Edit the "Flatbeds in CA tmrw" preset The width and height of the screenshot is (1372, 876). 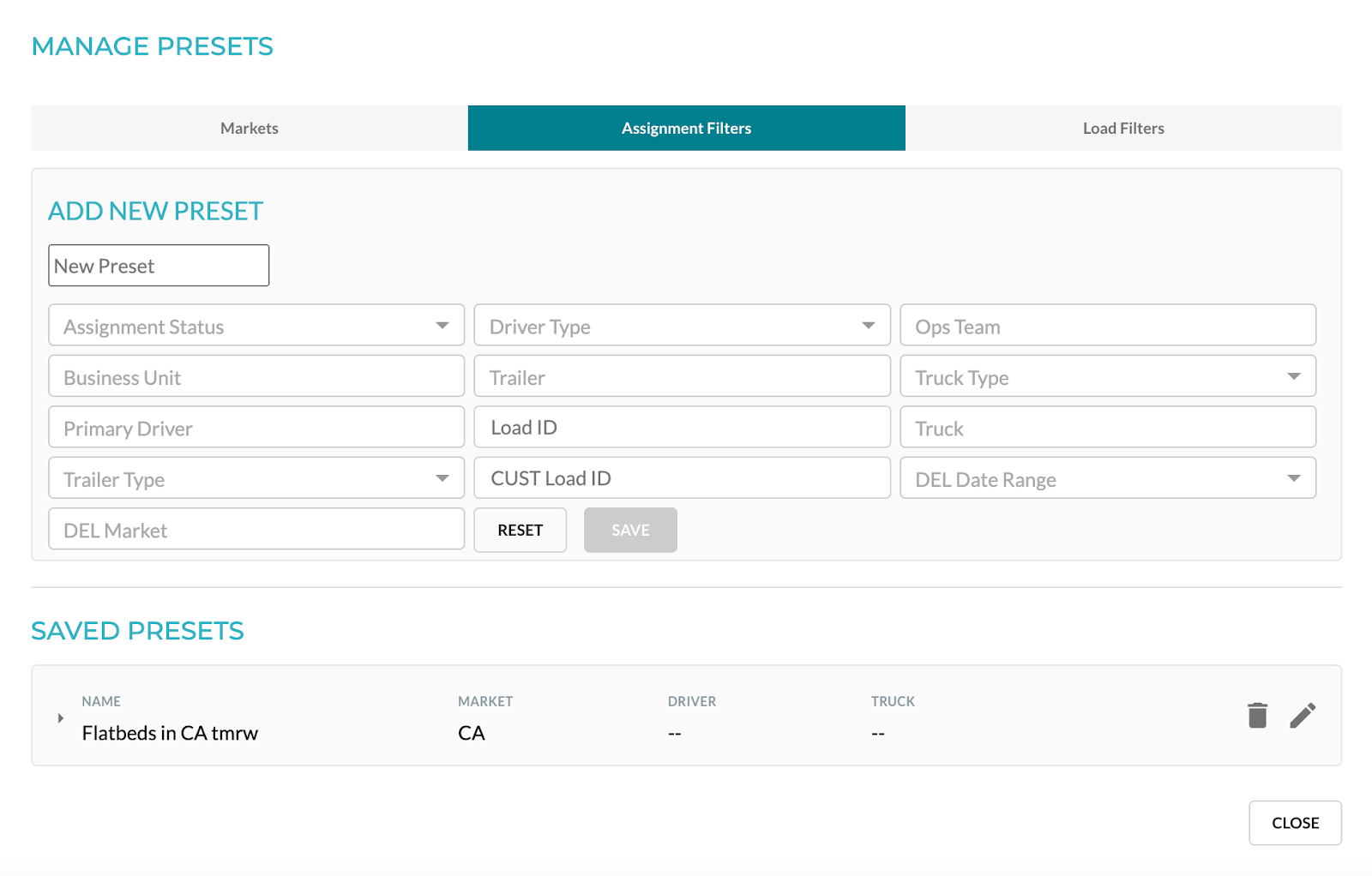point(1303,715)
